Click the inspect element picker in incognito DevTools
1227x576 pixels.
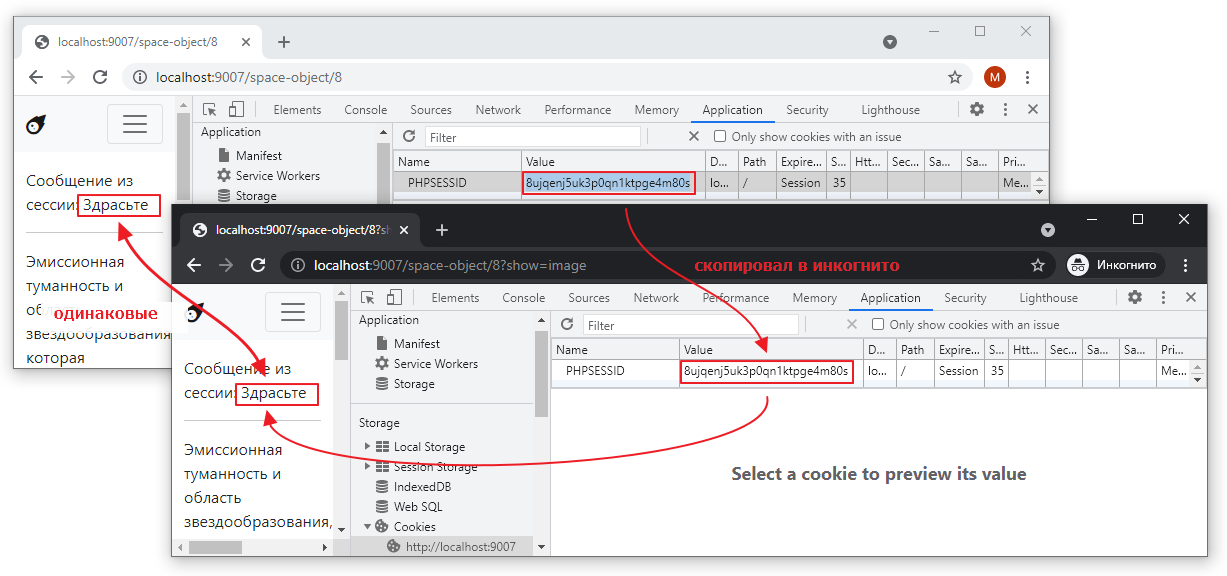368,298
